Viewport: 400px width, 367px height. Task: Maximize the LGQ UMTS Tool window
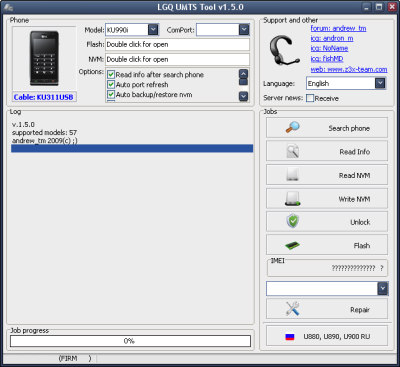(379, 7)
